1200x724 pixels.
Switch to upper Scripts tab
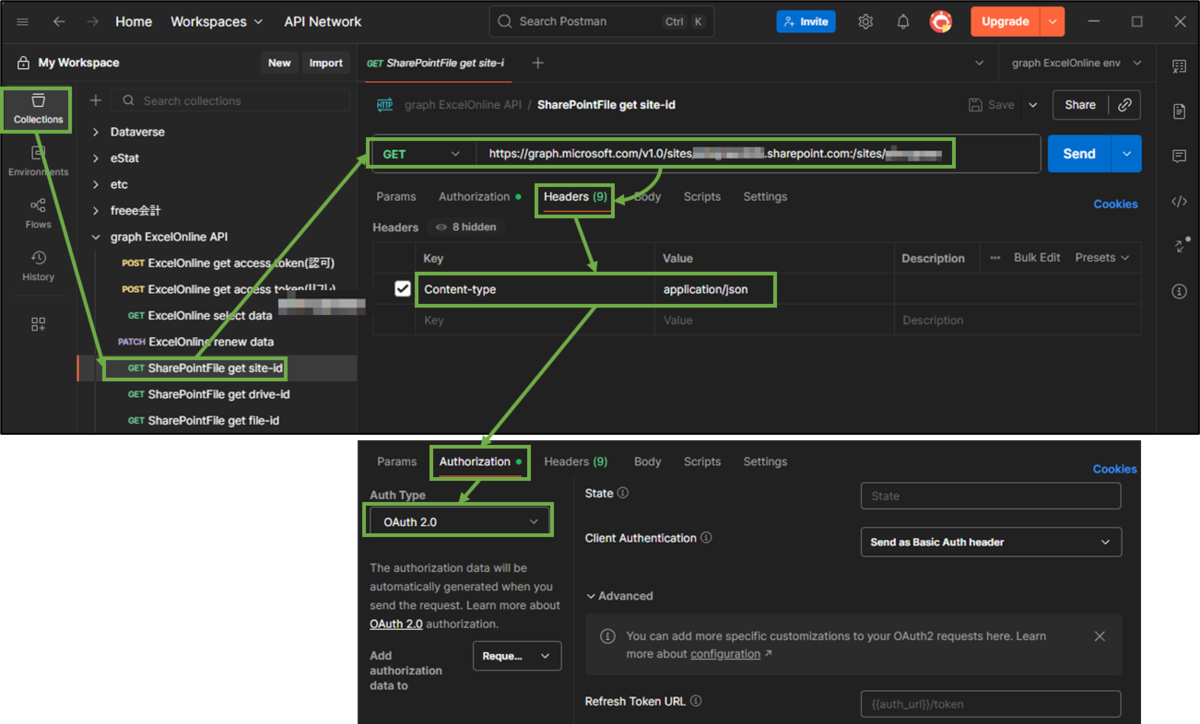click(702, 197)
